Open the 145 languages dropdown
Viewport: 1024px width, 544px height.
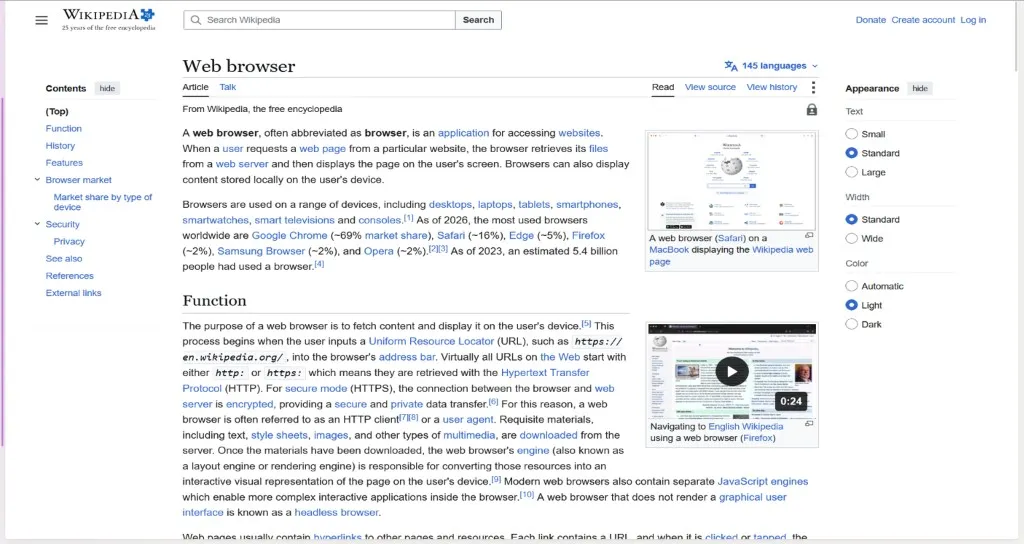tap(771, 66)
